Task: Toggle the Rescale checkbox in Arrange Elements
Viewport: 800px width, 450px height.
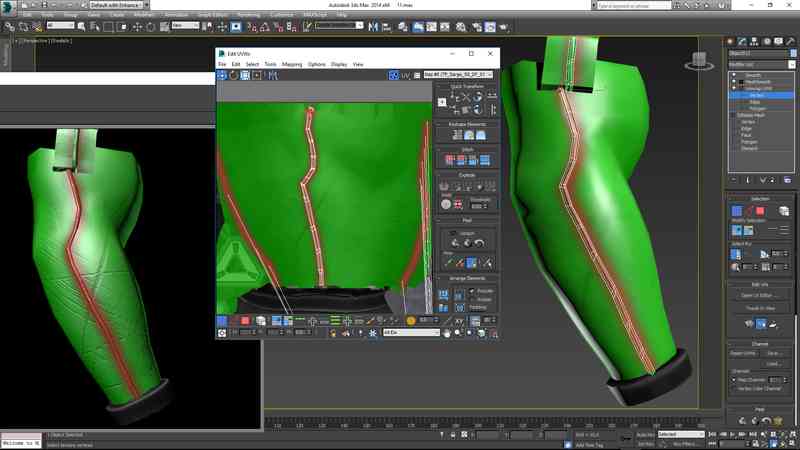Action: coord(472,291)
